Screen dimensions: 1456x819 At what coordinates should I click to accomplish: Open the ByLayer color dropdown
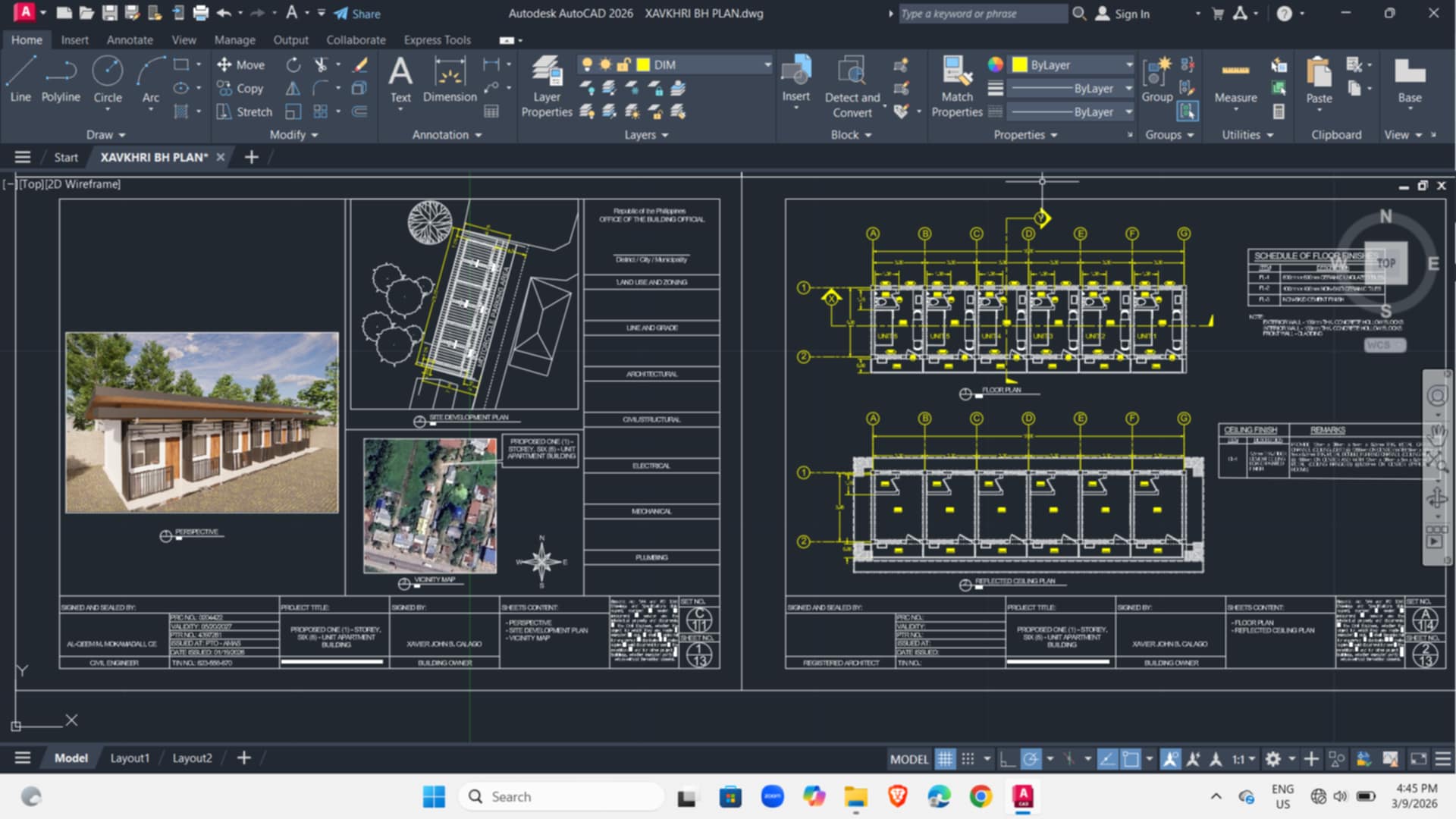point(1073,64)
